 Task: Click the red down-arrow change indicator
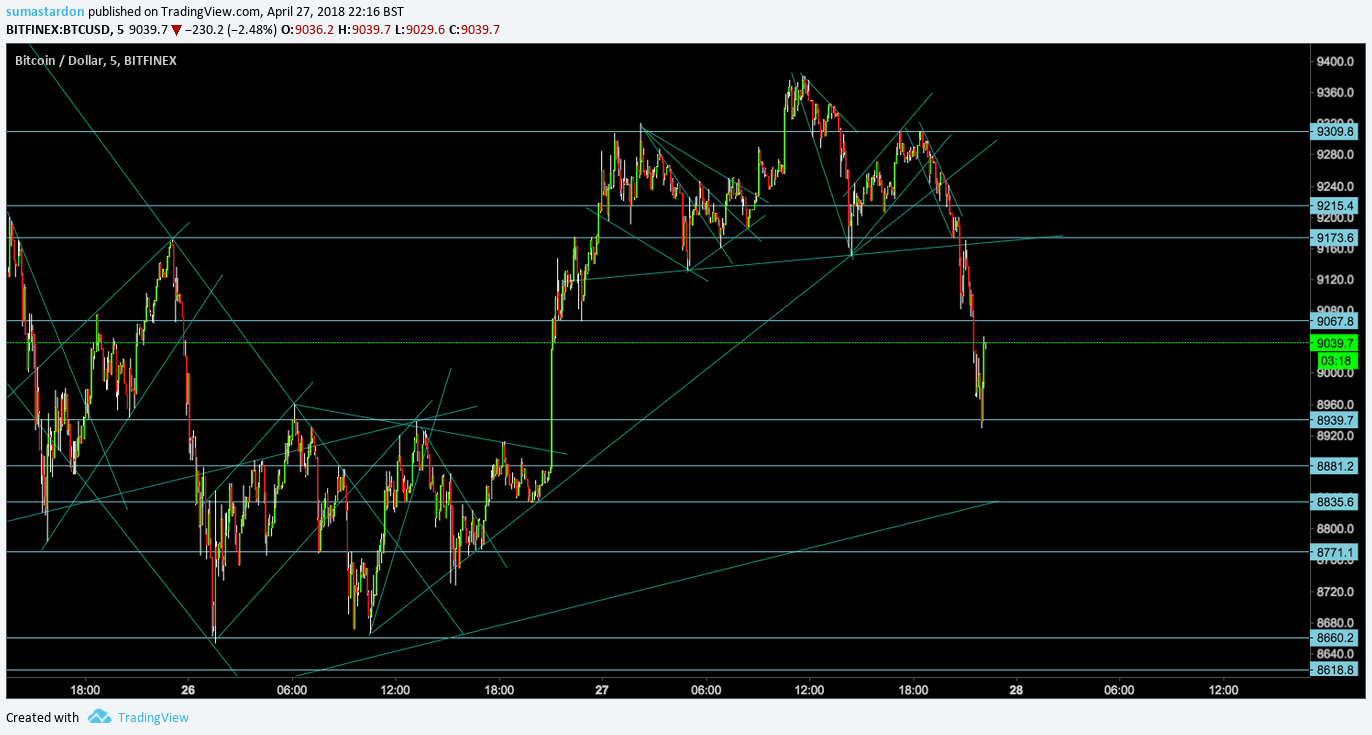(x=176, y=30)
